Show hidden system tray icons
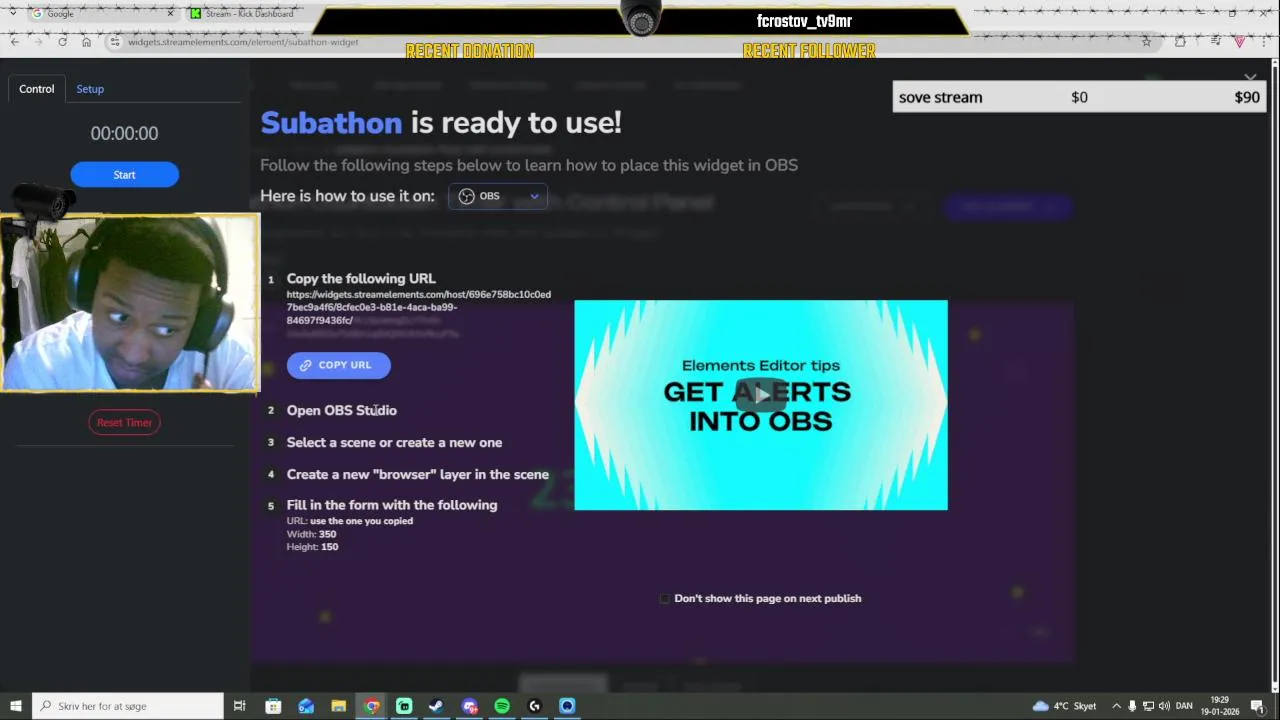Screen dimensions: 1280x720 pyautogui.click(x=1116, y=706)
